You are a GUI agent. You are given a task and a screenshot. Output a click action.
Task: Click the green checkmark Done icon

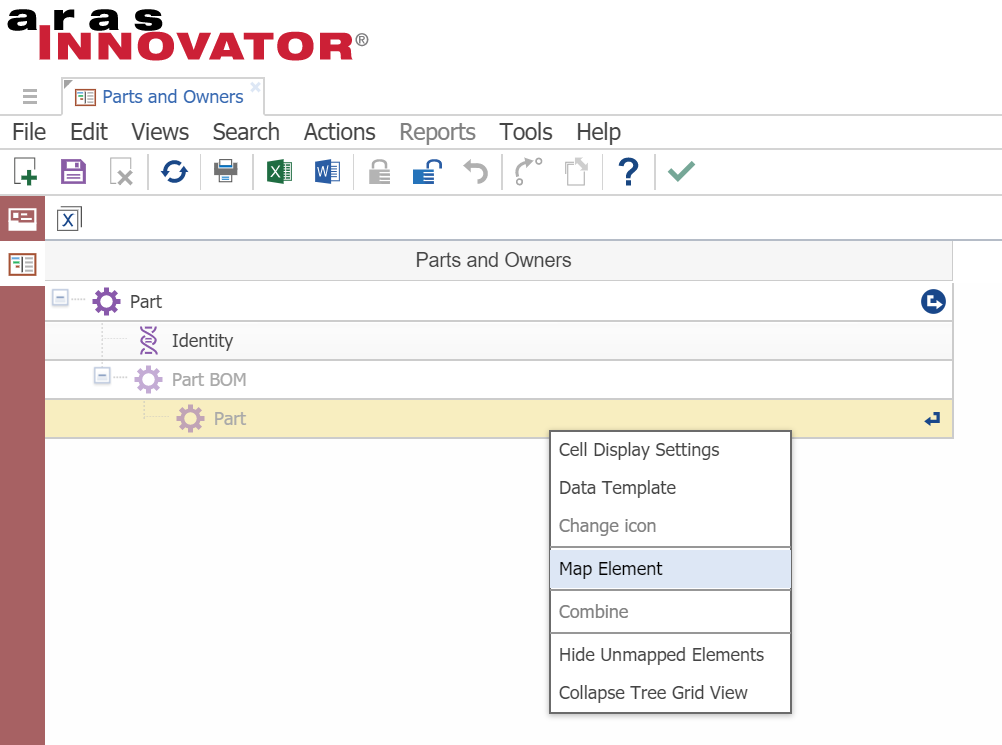[681, 172]
